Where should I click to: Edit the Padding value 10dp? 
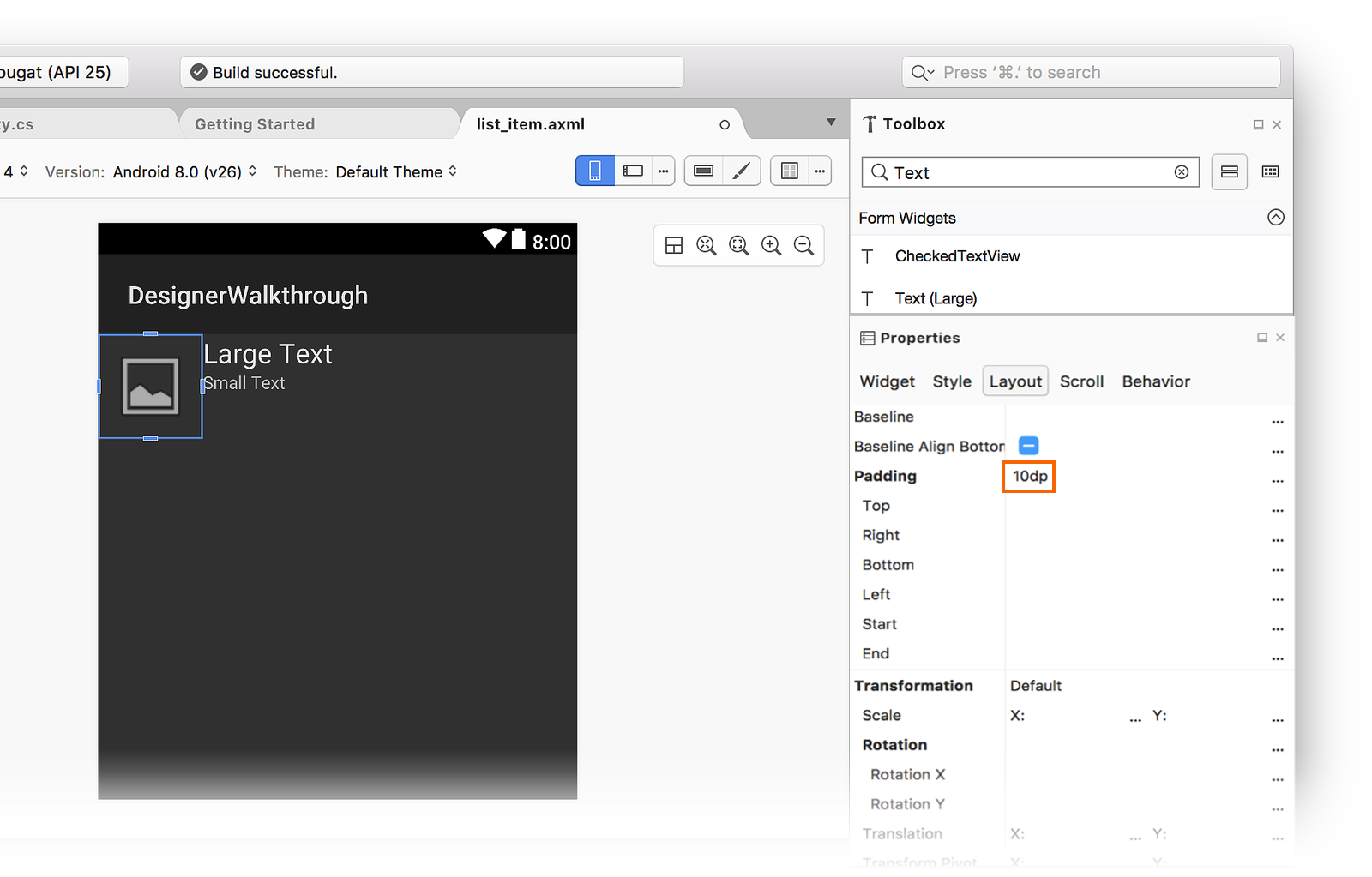(x=1029, y=476)
